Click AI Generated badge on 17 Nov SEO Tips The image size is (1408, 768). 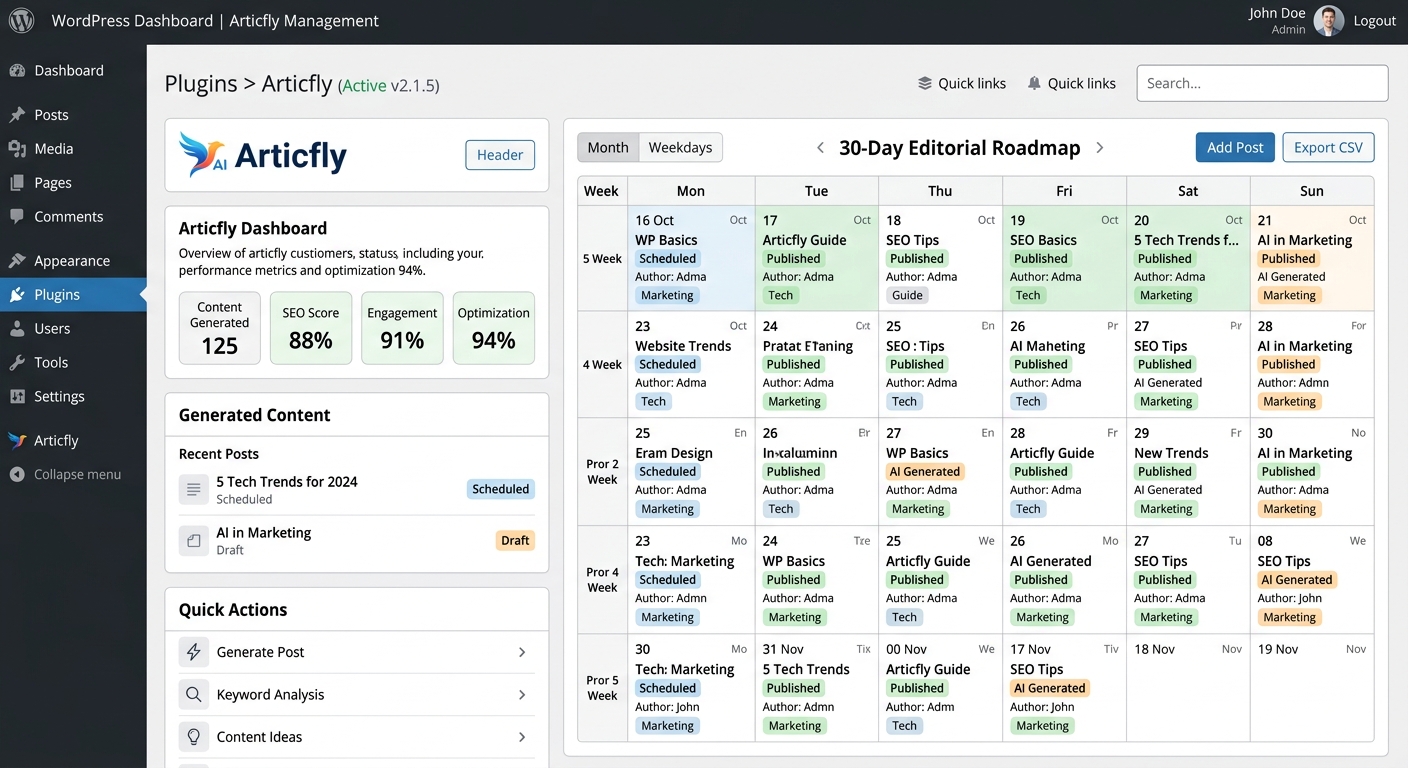1049,688
